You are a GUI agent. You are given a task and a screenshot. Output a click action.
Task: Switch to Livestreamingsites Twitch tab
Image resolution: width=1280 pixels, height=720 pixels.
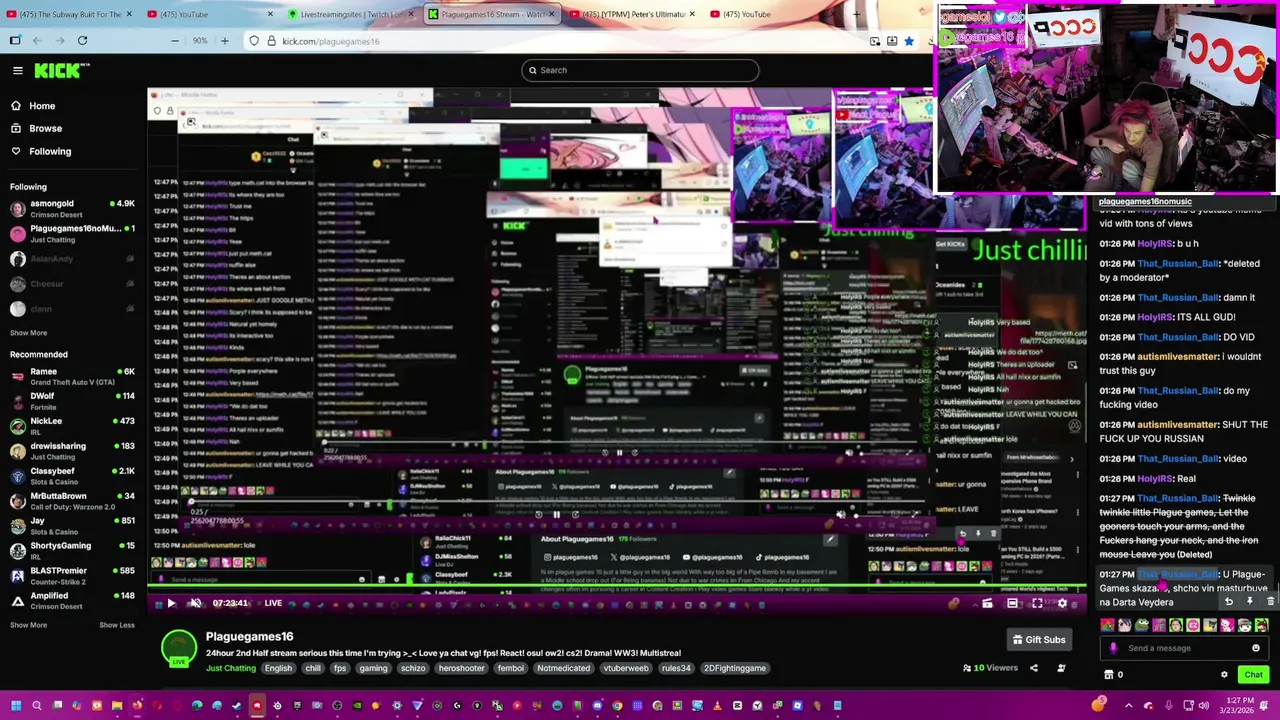coord(349,14)
